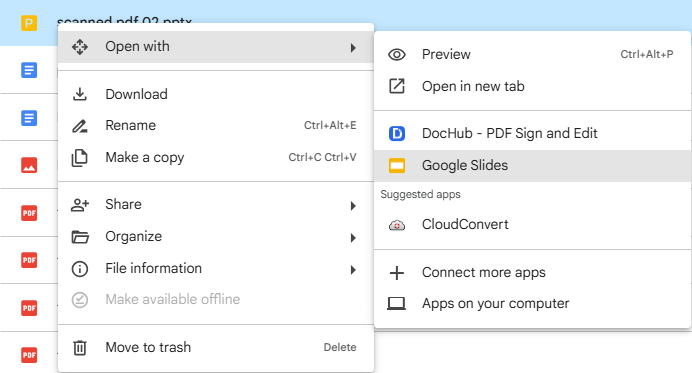Click the File information circle icon
692x373 pixels.
tap(80, 269)
